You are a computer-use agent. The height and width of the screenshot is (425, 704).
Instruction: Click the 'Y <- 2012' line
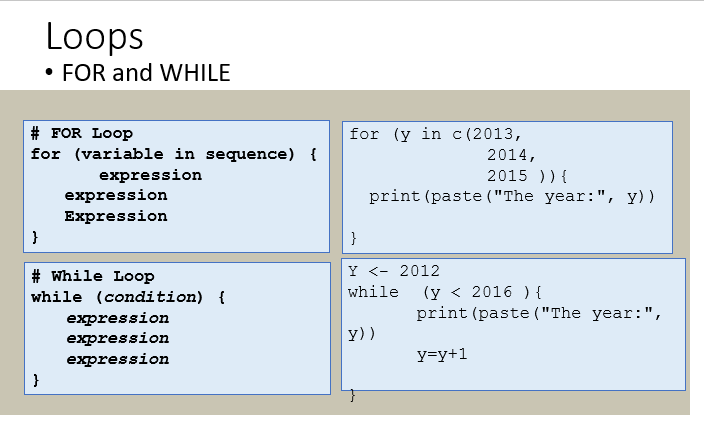tap(394, 271)
